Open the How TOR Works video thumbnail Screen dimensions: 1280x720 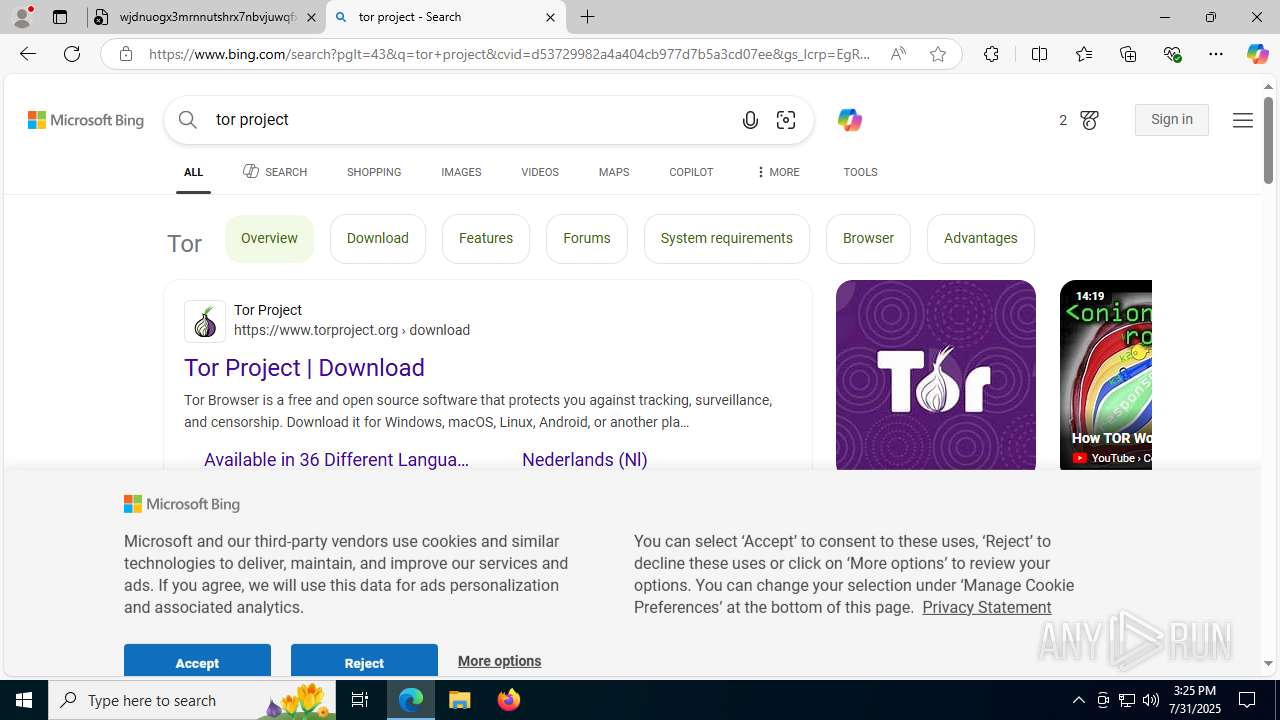pyautogui.click(x=1106, y=374)
